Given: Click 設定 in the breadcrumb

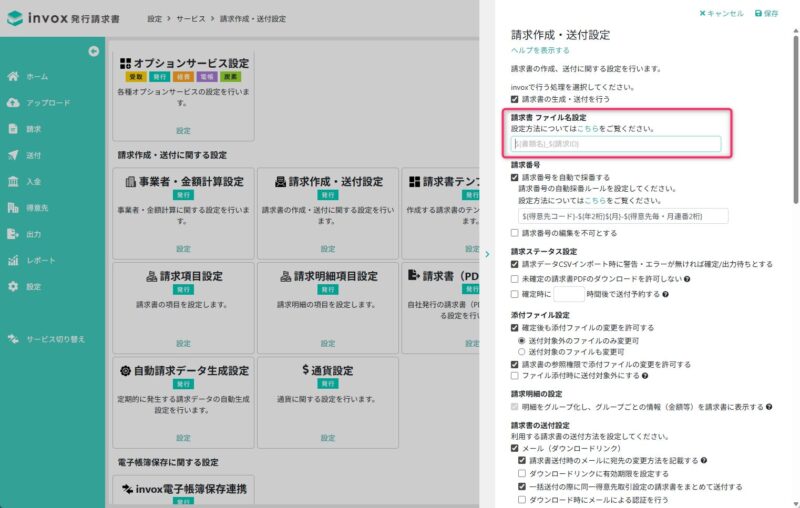Looking at the screenshot, I should [155, 19].
